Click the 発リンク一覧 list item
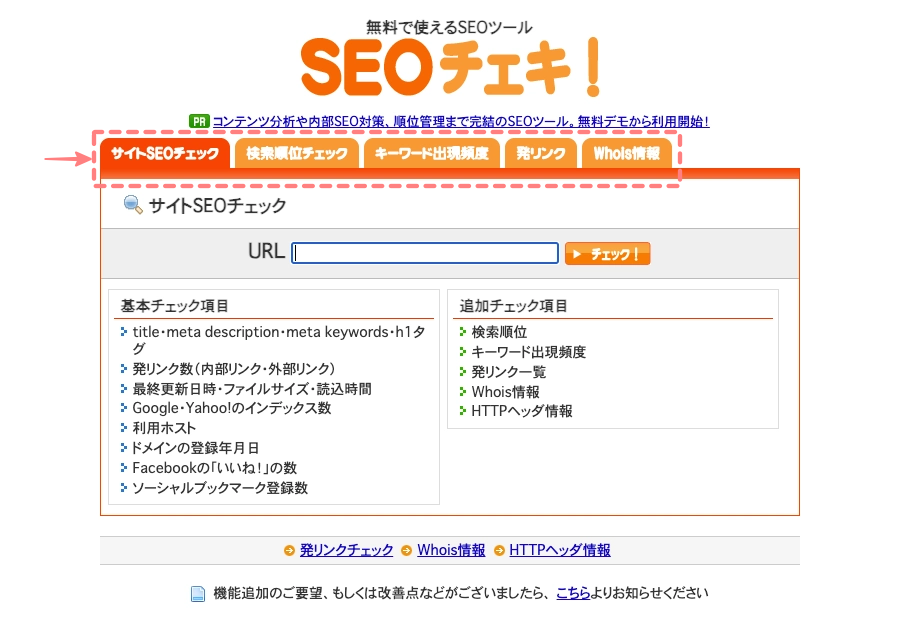This screenshot has height=620, width=900. coord(509,372)
